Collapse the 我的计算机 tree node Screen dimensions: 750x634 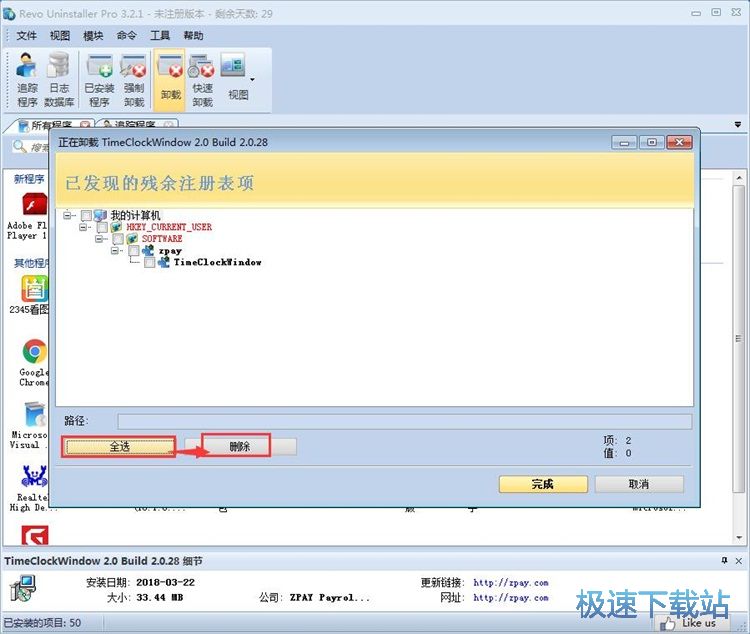pos(68,215)
